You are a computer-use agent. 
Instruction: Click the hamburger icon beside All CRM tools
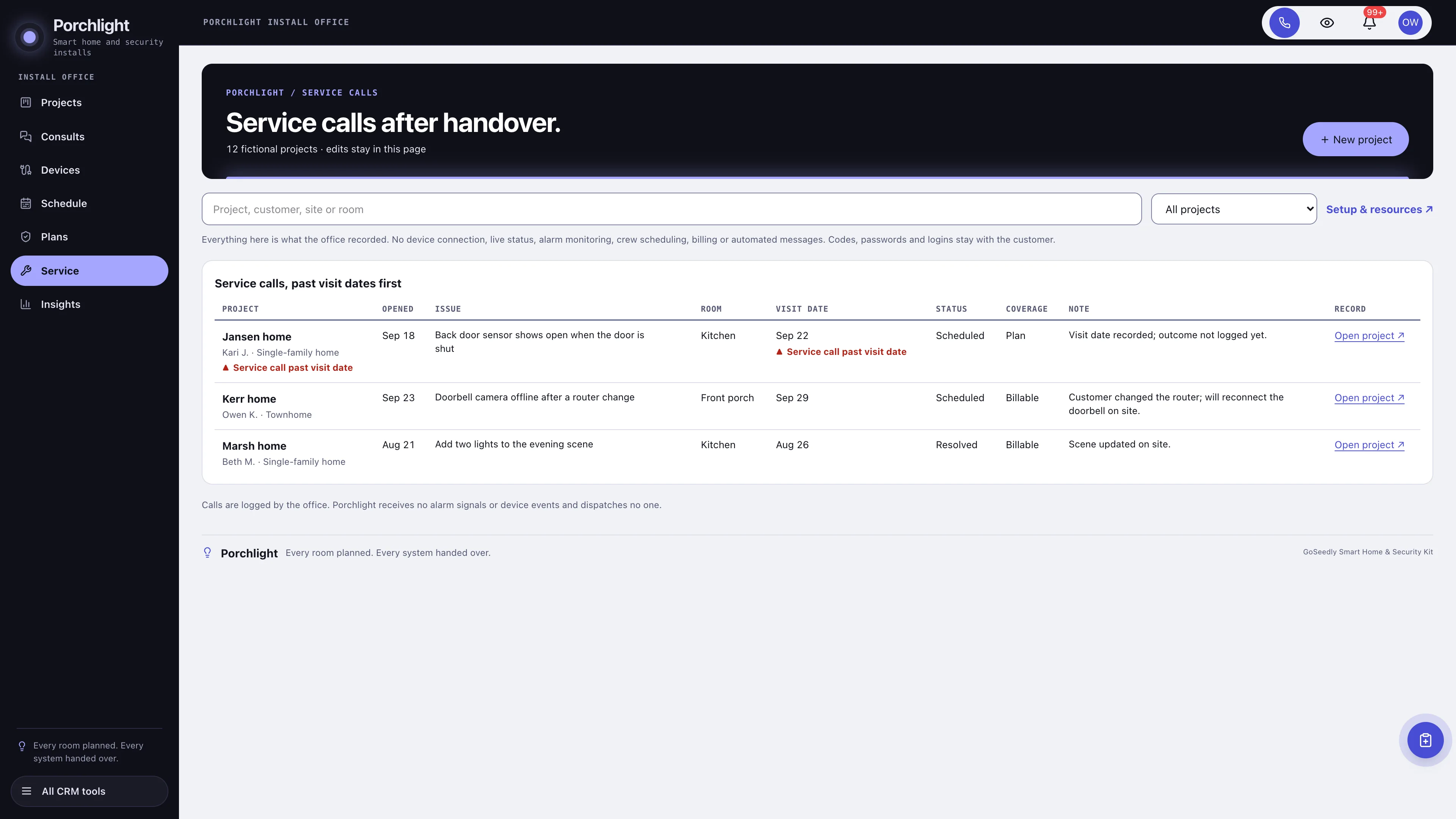pos(27,791)
